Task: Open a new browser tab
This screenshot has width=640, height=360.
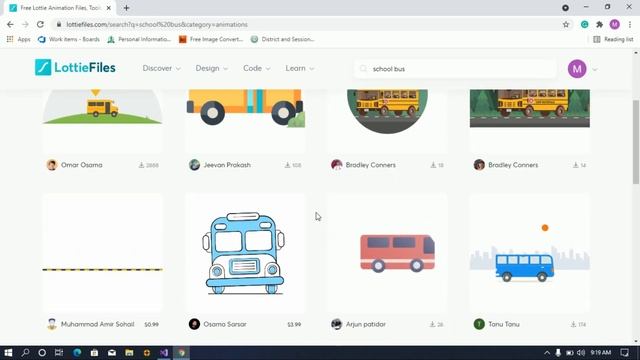Action: (x=126, y=8)
